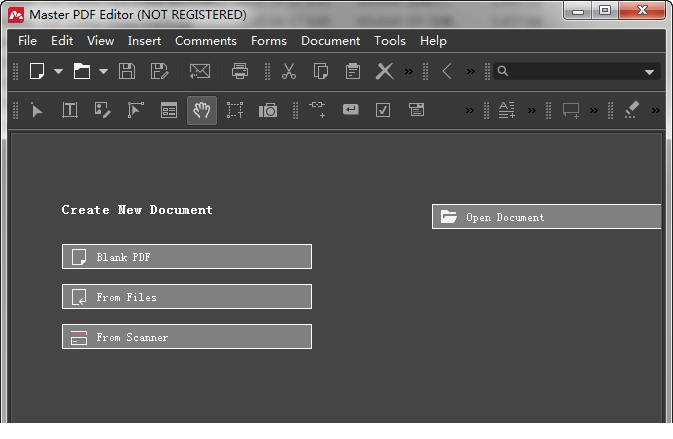The image size is (673, 439).
Task: Click the Highlight text marker icon
Action: (631, 110)
